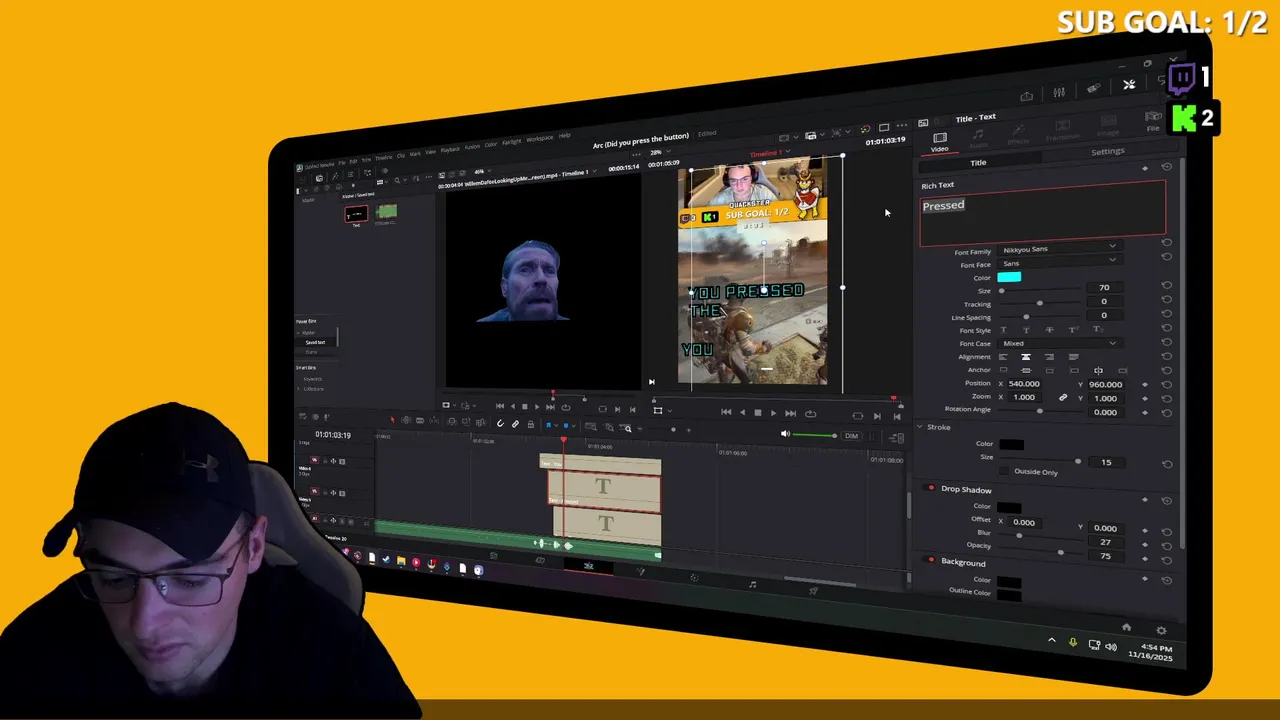
Task: Click the Rich Text field containing Pressed
Action: click(x=1042, y=213)
